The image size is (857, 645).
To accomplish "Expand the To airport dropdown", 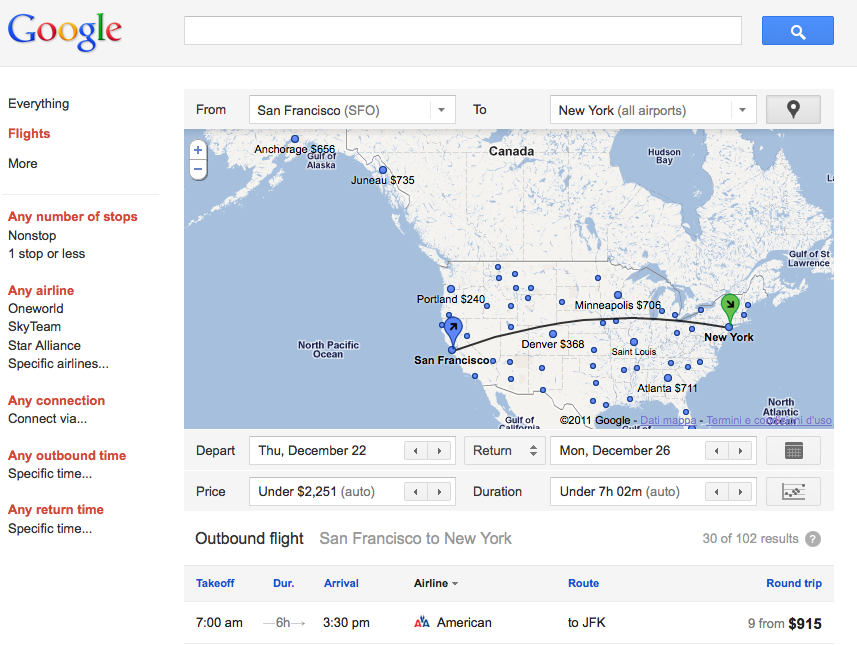I will 742,110.
